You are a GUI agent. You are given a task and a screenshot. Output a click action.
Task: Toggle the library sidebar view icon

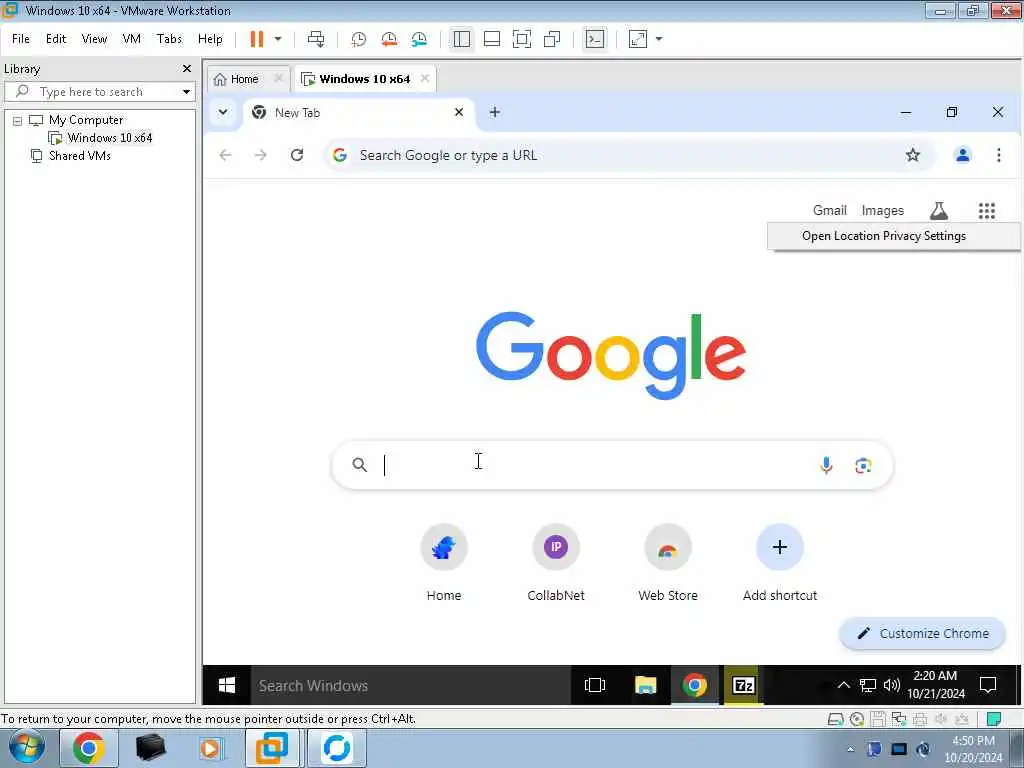(x=462, y=39)
